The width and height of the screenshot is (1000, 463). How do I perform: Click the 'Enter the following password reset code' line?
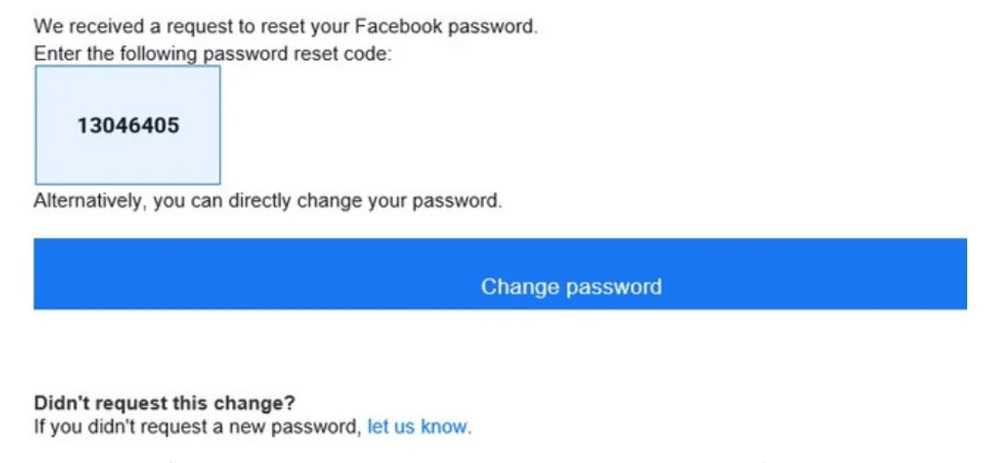(x=212, y=54)
